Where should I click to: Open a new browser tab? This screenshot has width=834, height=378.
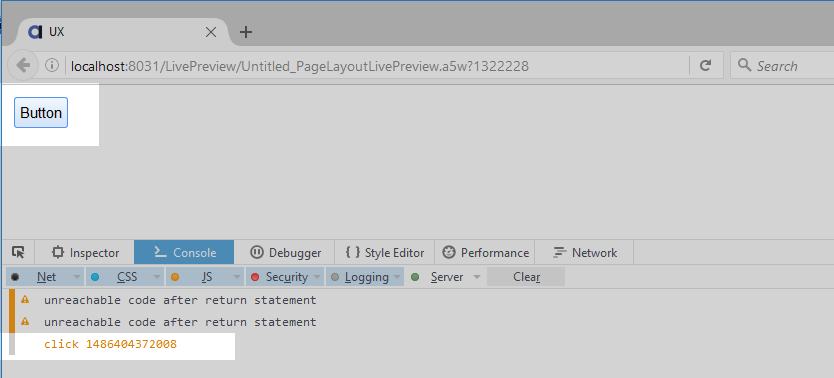(245, 32)
